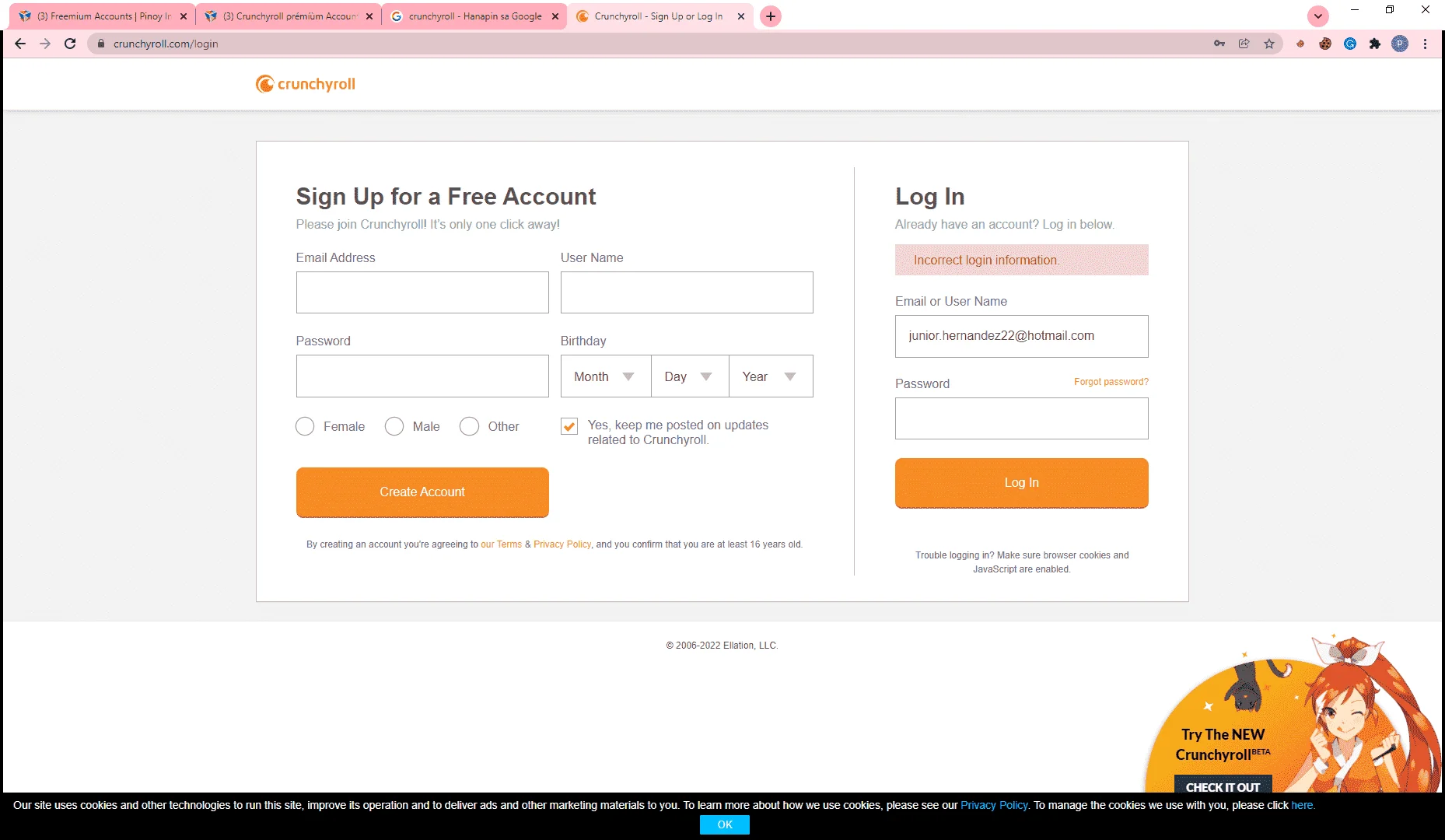Reload the Crunchyroll login page

(x=70, y=44)
